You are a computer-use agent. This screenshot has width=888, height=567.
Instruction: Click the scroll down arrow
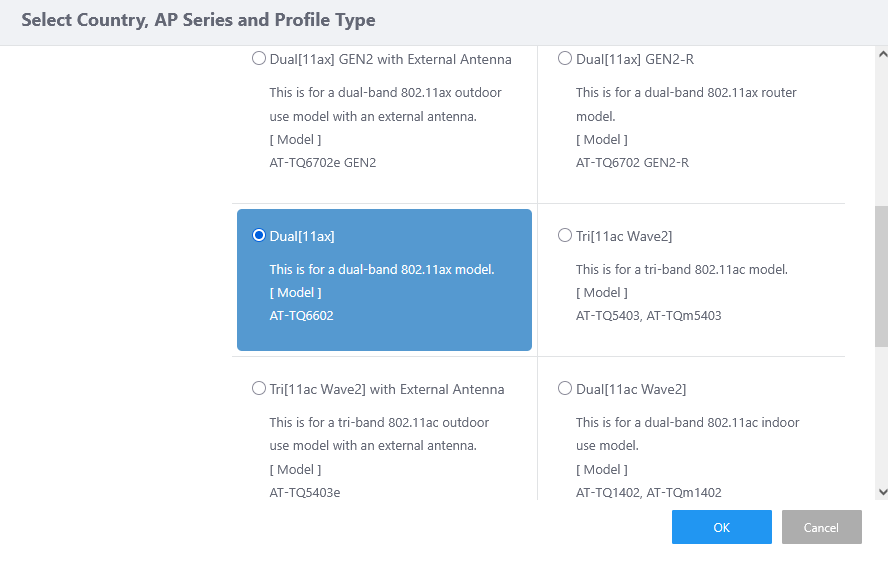[881, 492]
